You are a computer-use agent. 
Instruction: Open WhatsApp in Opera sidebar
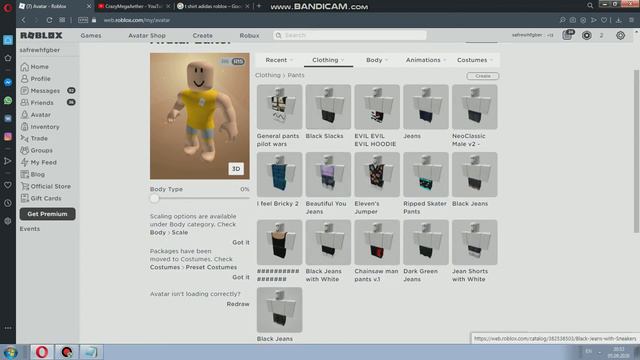pos(8,100)
